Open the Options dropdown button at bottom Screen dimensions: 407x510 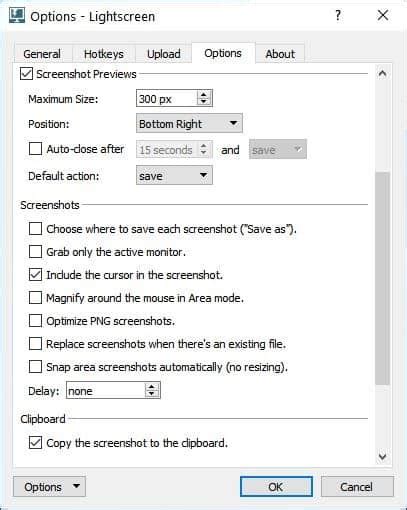point(49,487)
